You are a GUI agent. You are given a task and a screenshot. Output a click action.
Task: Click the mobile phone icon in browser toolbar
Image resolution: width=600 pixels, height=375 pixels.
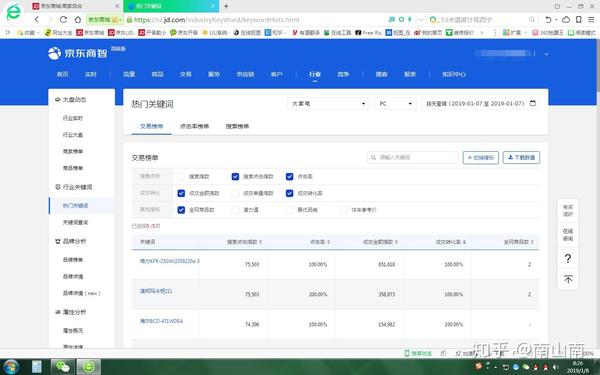point(579,20)
